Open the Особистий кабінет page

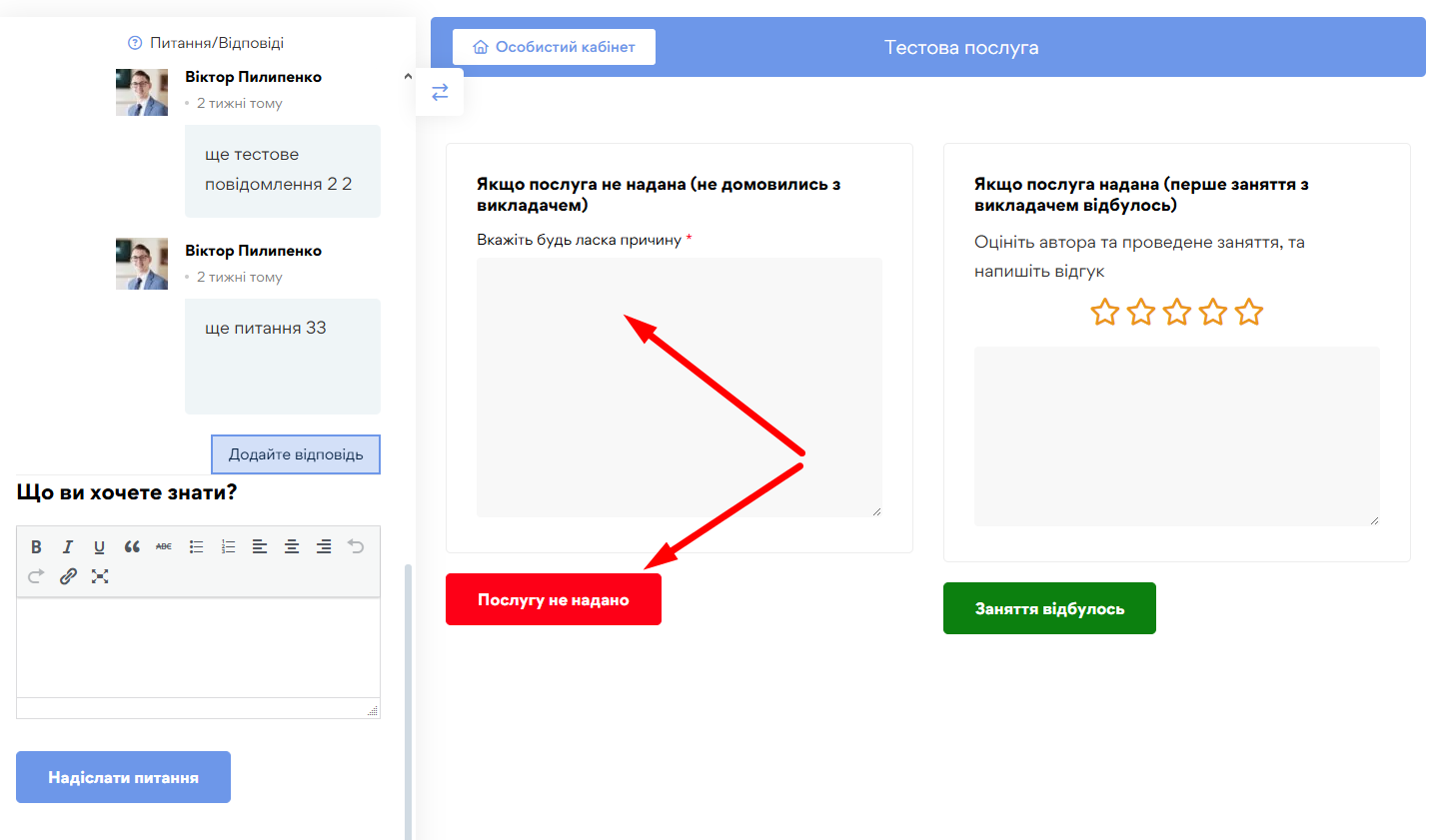point(554,47)
